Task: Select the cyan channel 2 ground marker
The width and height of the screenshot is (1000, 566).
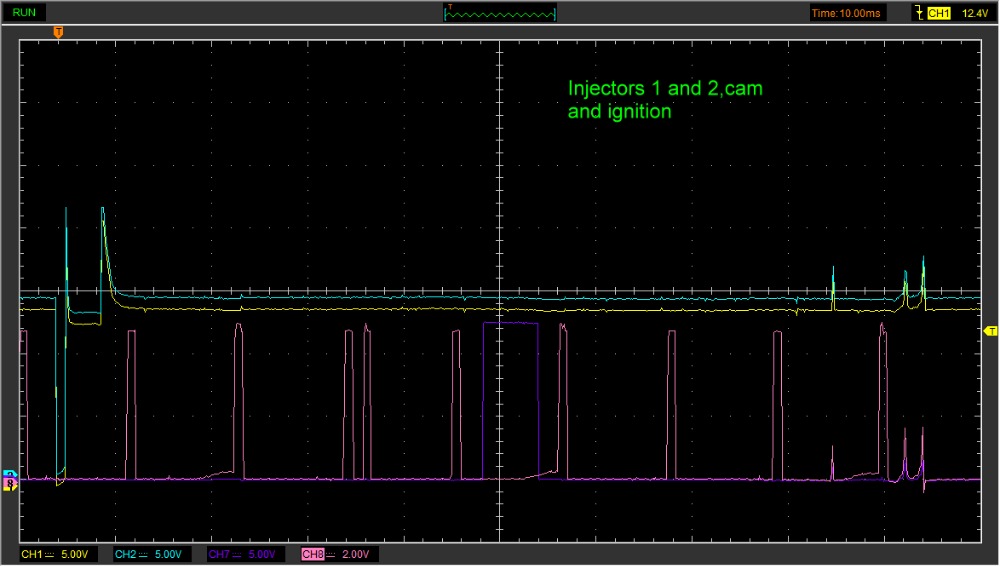Action: tap(11, 474)
